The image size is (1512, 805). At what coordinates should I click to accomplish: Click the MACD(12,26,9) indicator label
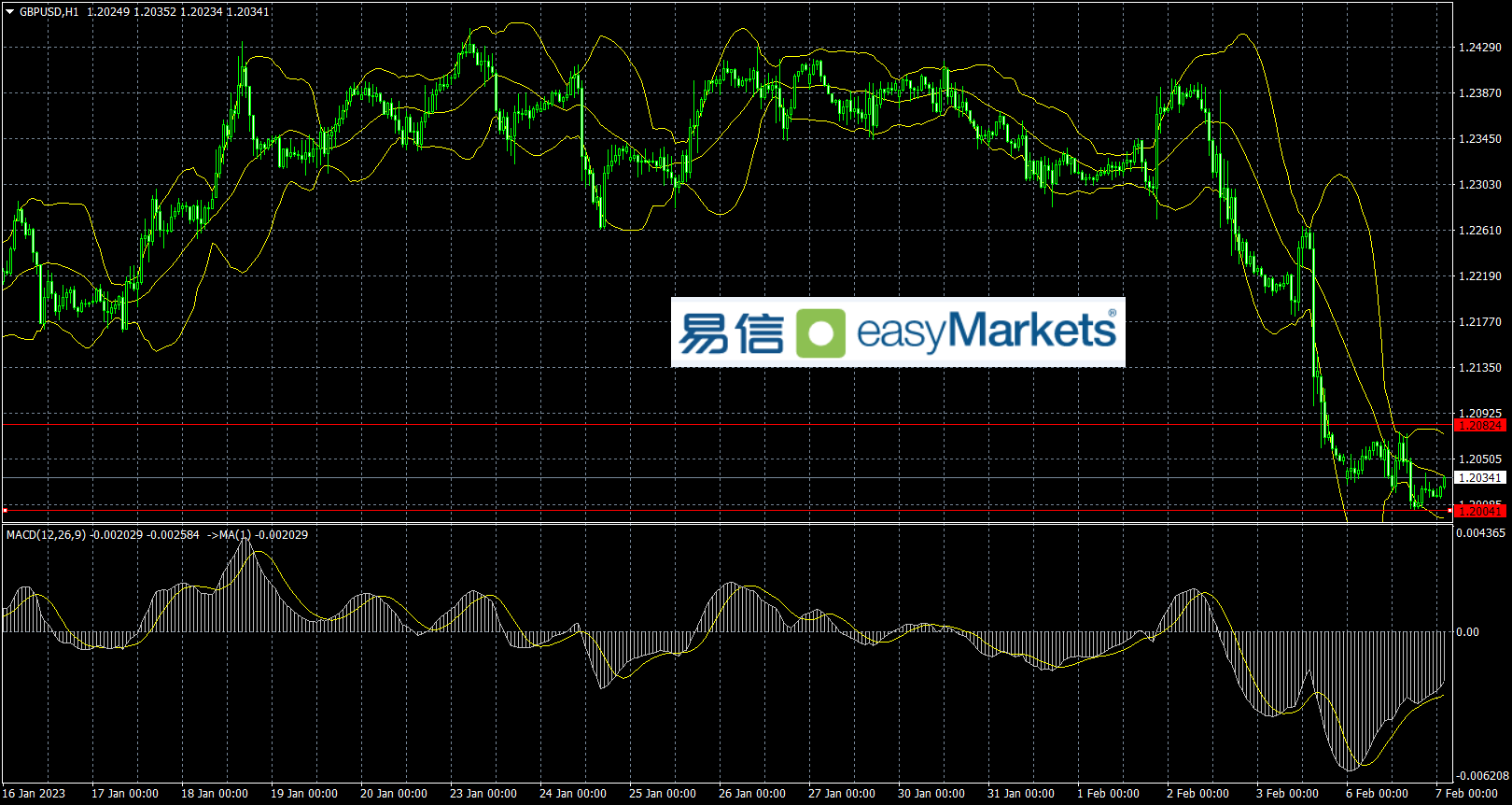pos(47,535)
